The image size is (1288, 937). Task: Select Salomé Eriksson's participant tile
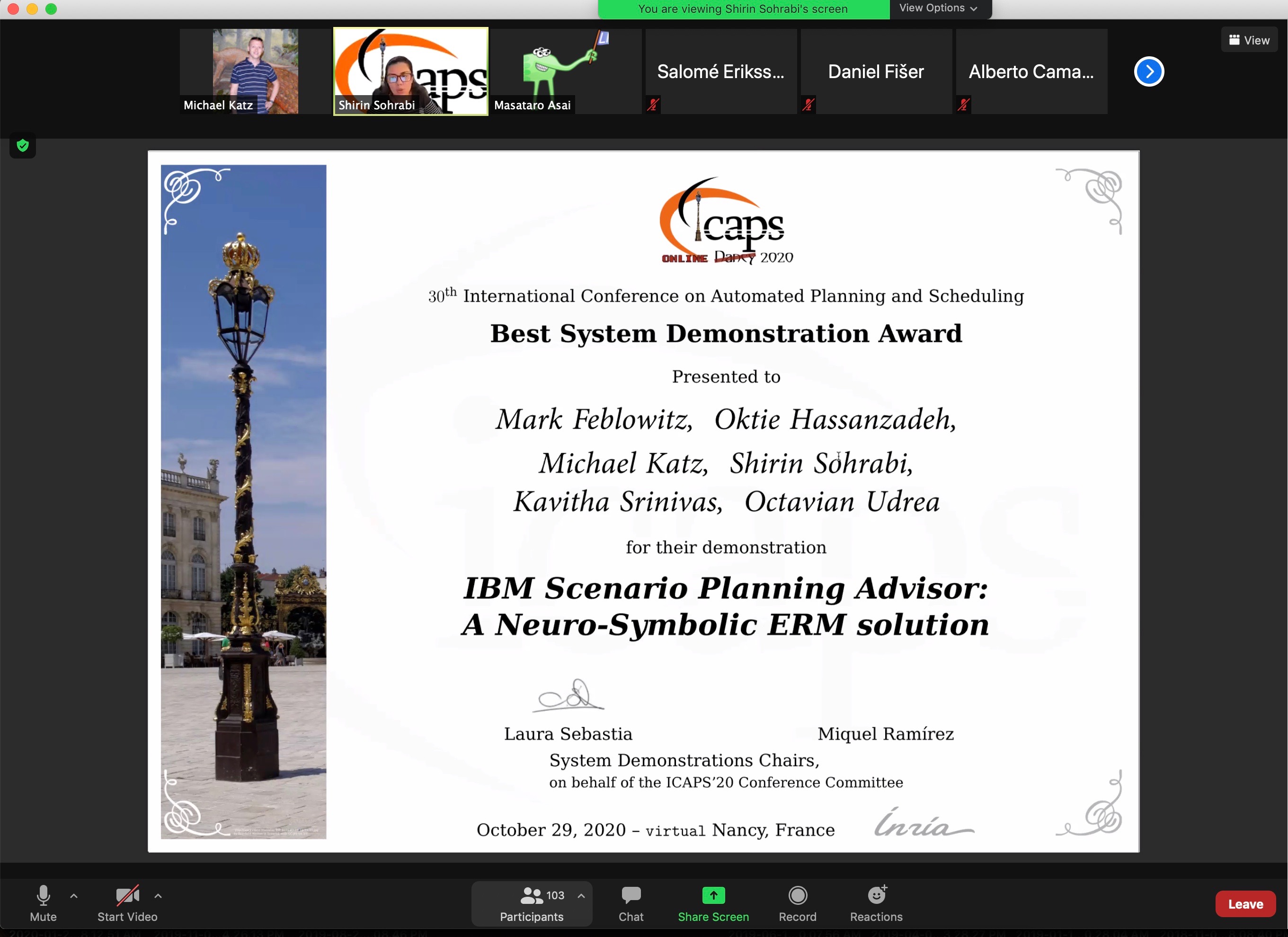(x=720, y=71)
